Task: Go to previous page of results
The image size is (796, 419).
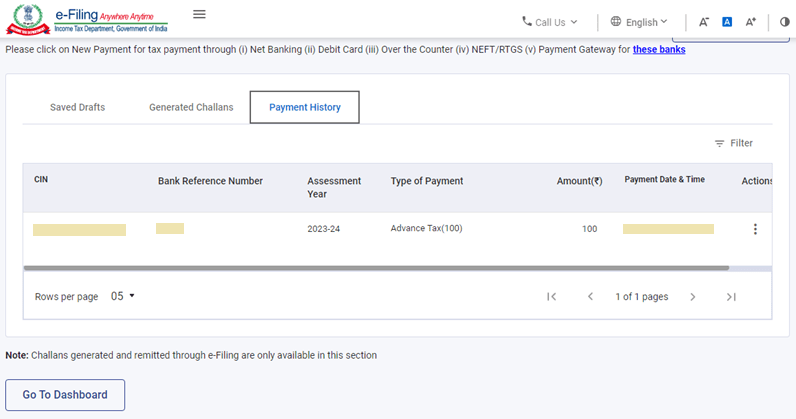Action: 590,297
